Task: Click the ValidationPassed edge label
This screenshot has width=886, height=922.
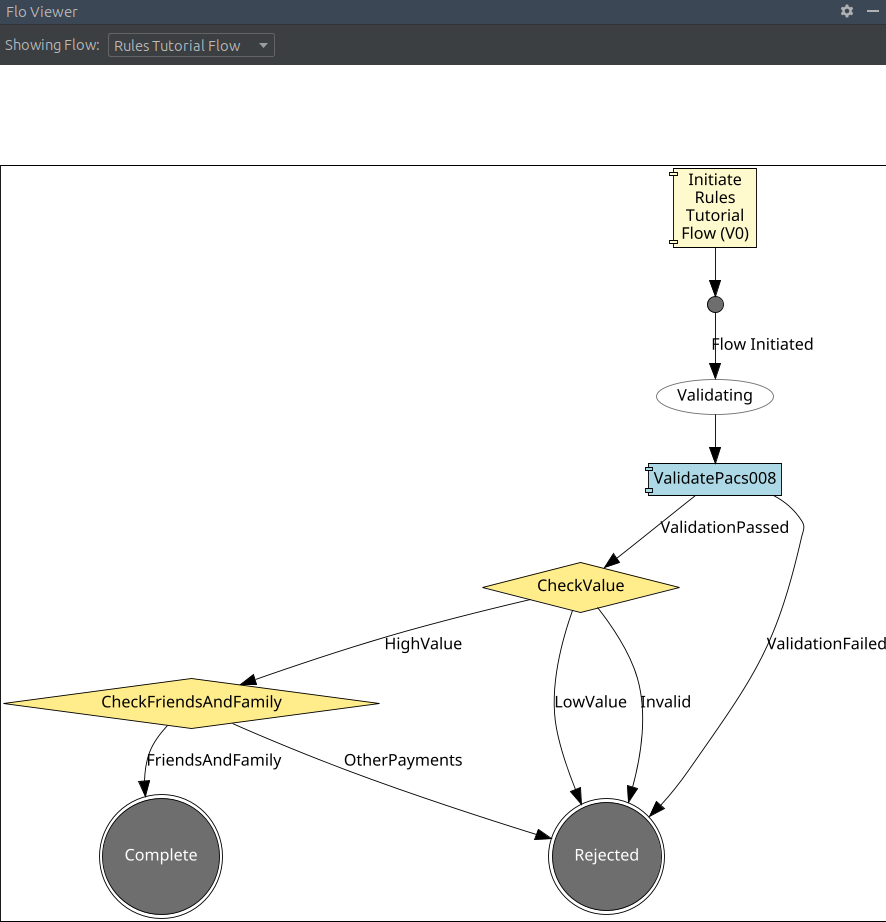Action: 724,527
